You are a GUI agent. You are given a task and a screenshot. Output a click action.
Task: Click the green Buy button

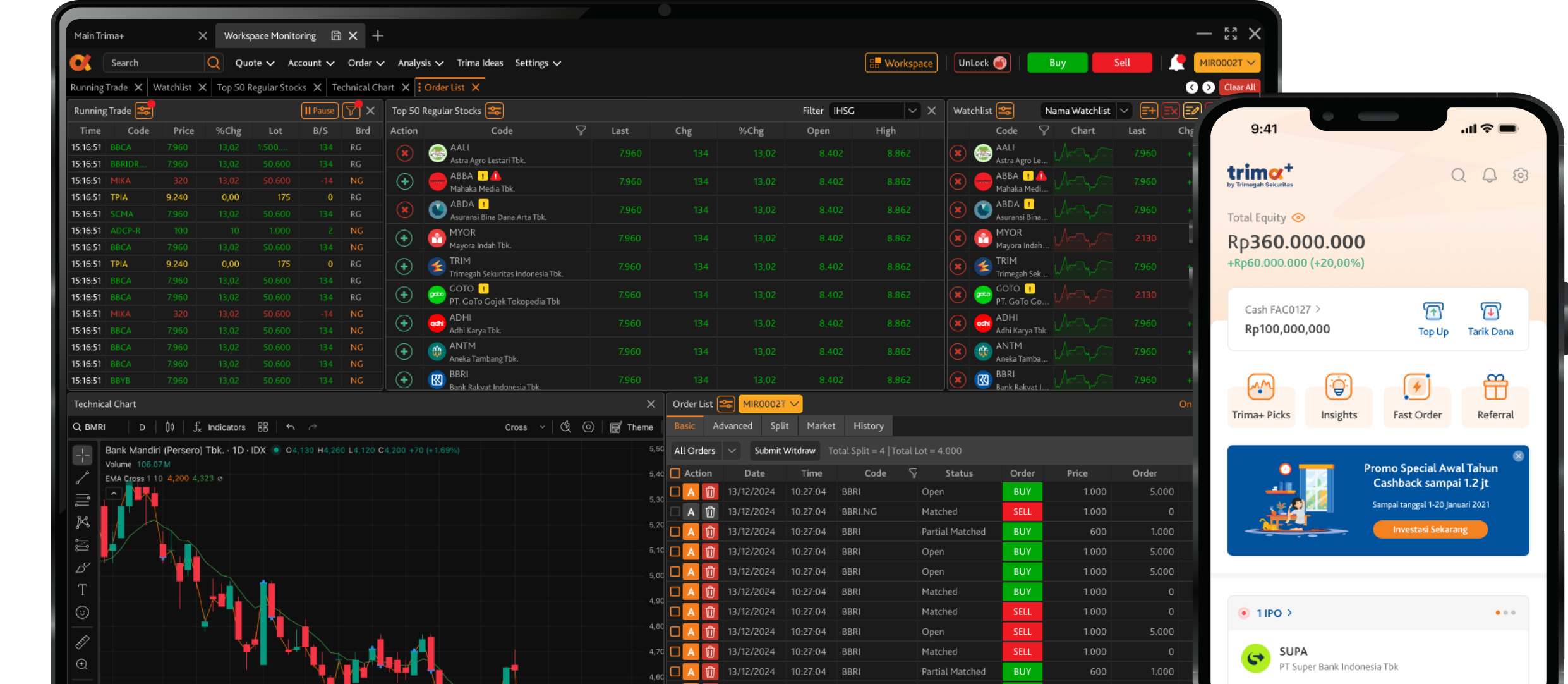(x=1057, y=63)
